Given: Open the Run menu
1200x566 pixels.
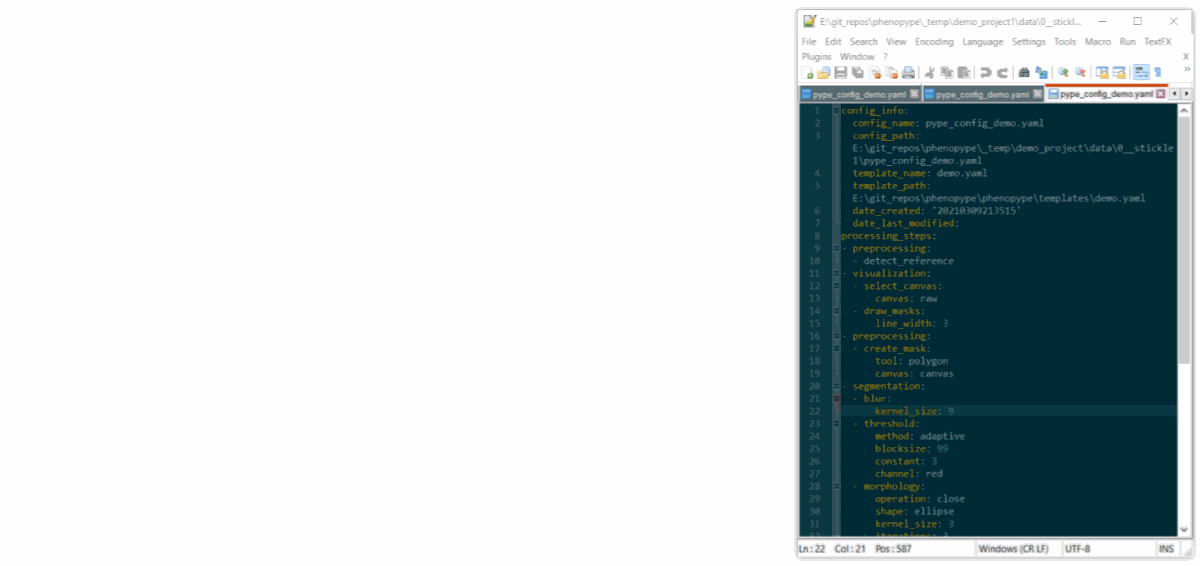Looking at the screenshot, I should (1127, 42).
